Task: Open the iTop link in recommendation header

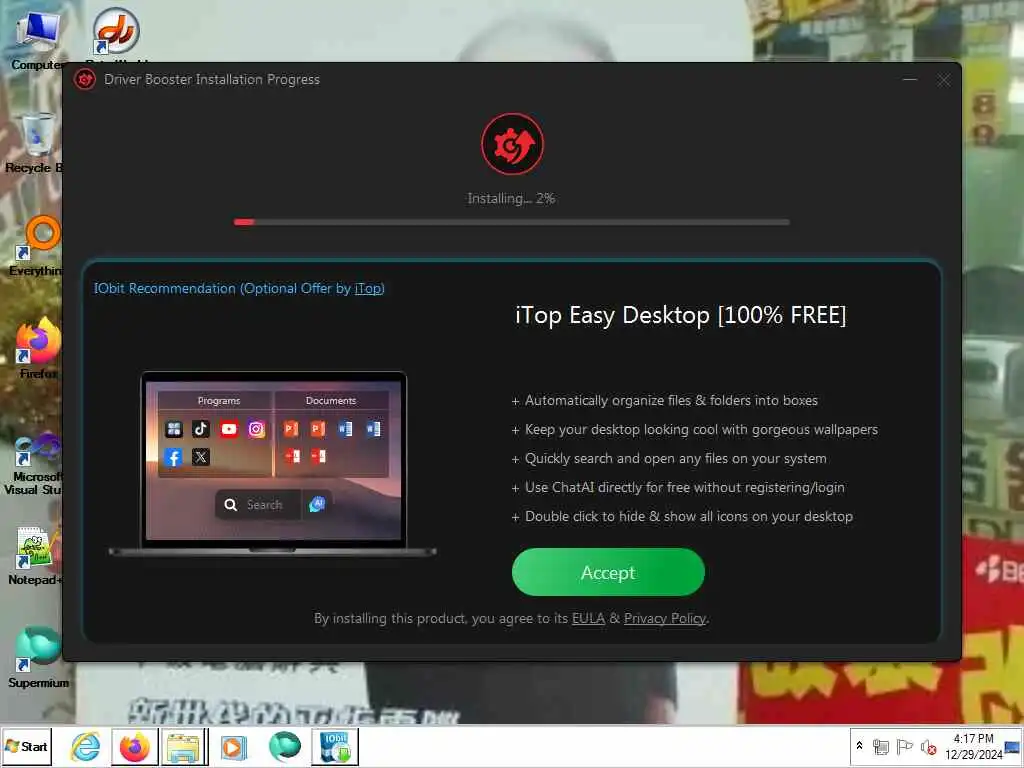Action: [368, 289]
